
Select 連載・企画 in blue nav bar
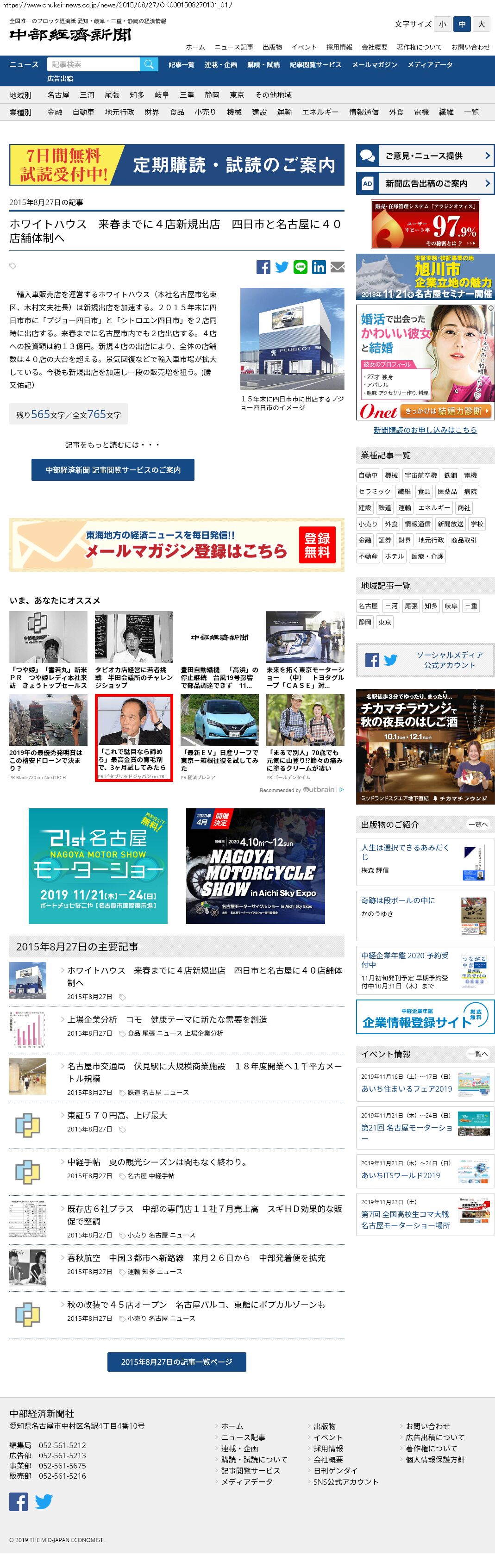220,64
